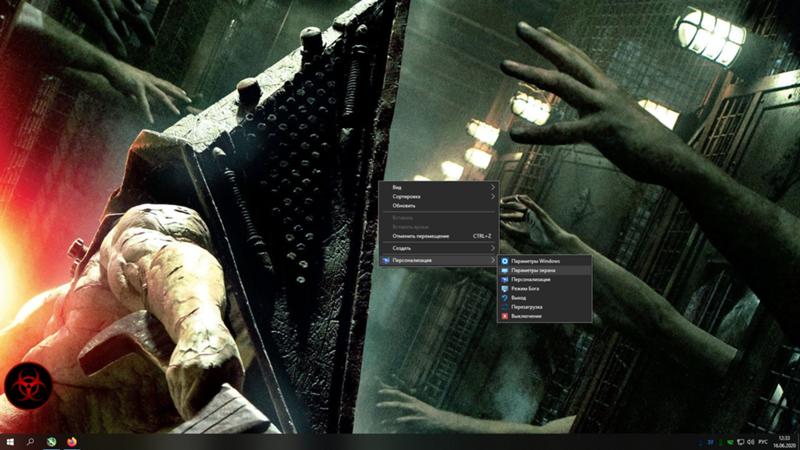Expand the Создать submenu arrow
The width and height of the screenshot is (800, 450).
click(x=493, y=248)
